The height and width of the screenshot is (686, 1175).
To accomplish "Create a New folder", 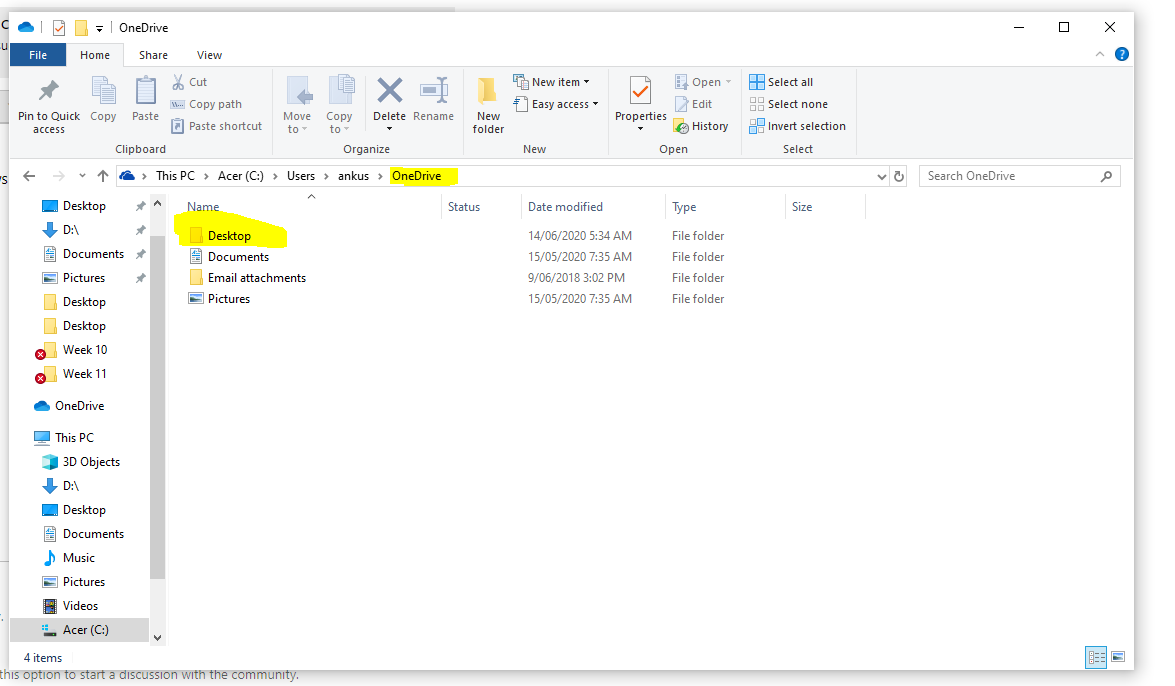I will coord(489,105).
